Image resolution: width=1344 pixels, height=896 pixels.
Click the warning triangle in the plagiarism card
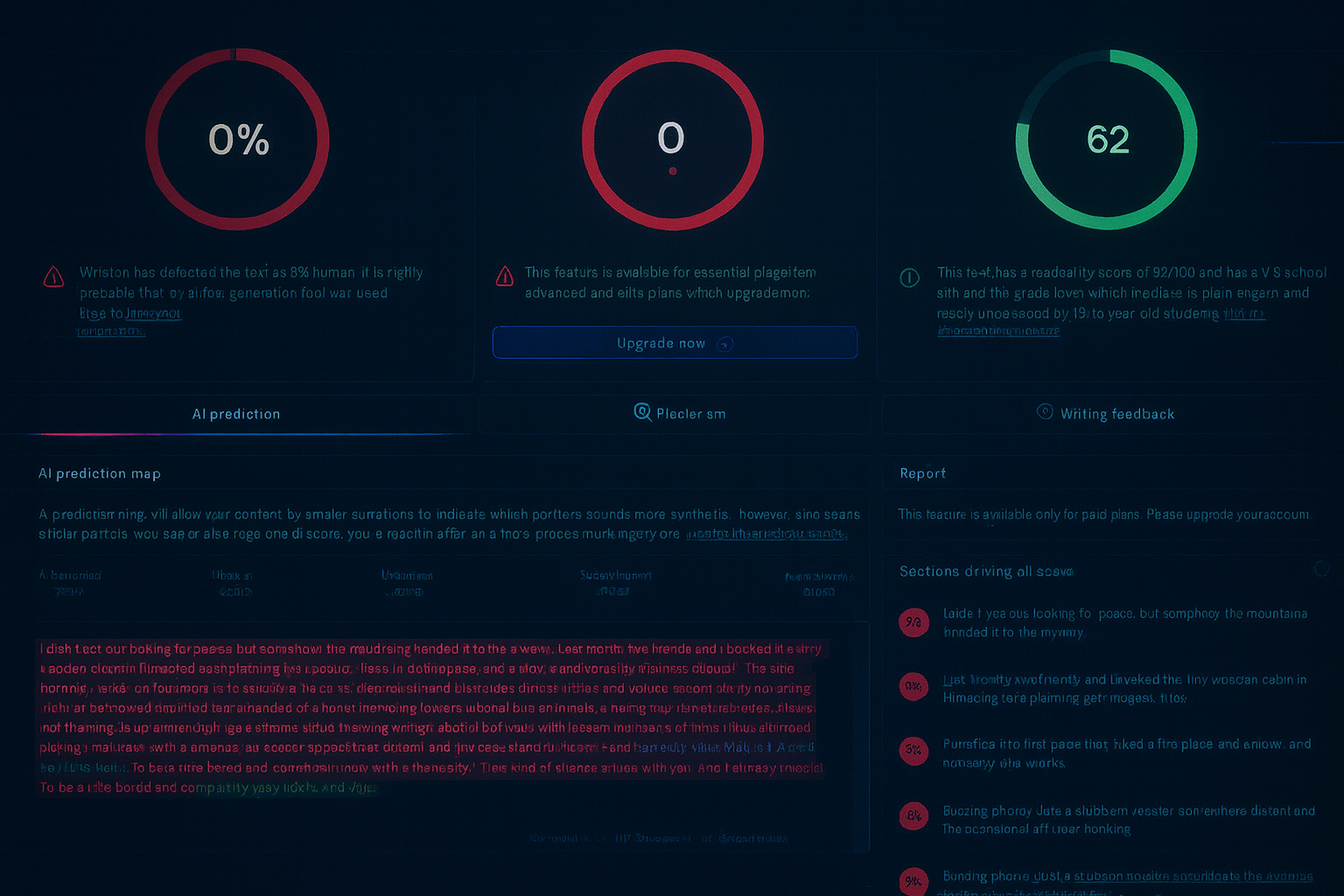coord(505,277)
